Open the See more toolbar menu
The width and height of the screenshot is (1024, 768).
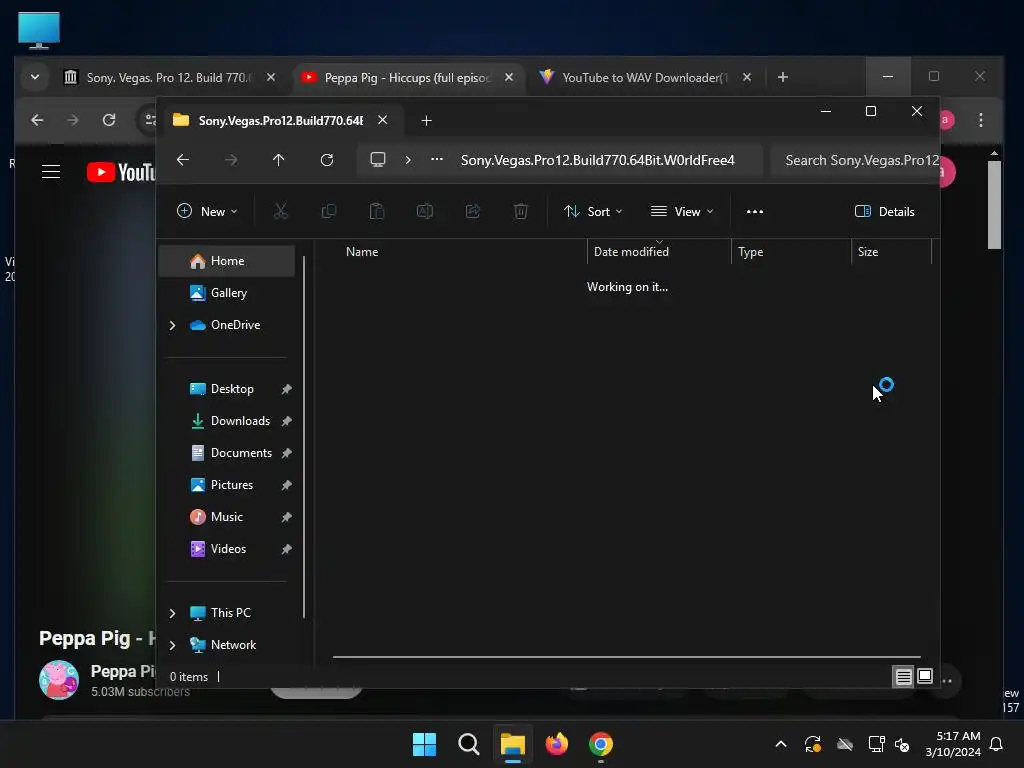click(x=755, y=212)
